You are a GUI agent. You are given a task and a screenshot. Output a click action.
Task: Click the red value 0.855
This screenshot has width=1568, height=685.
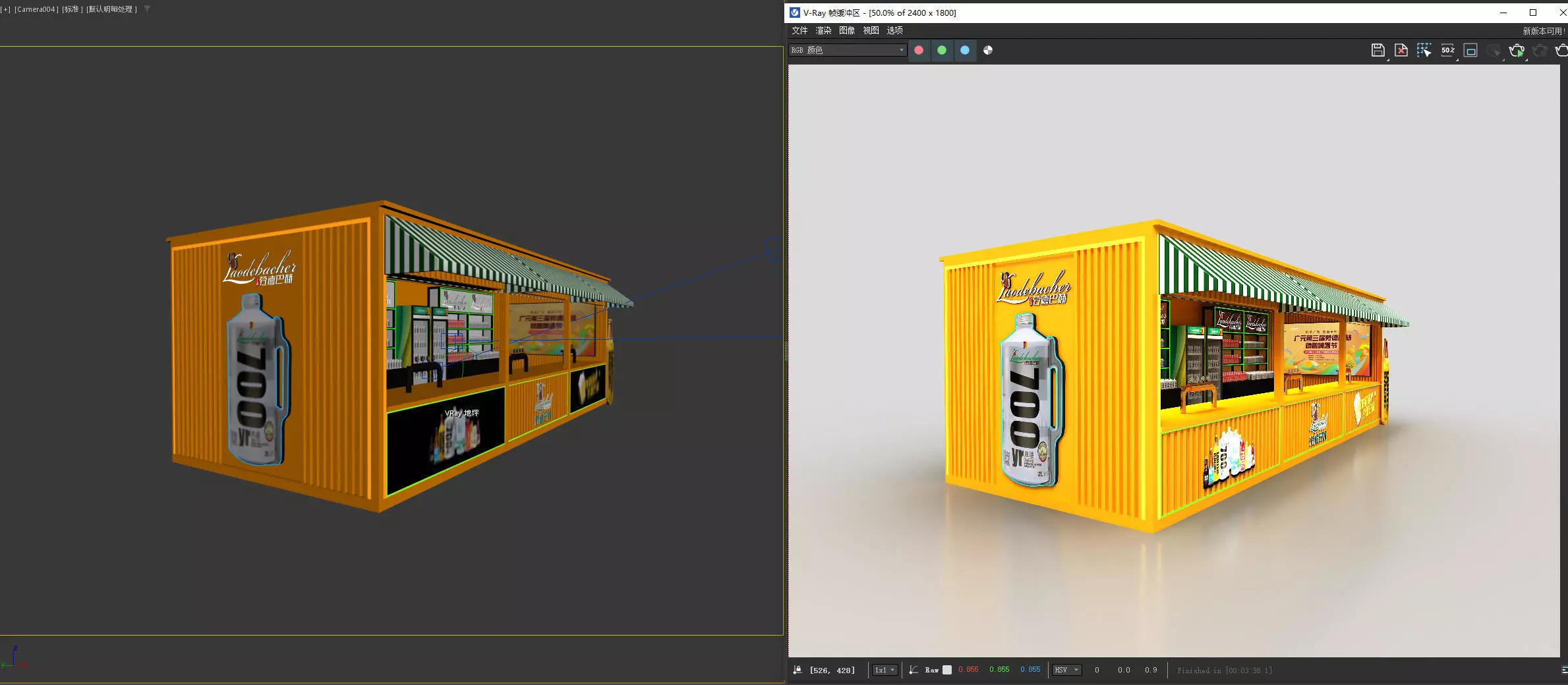pyautogui.click(x=968, y=669)
